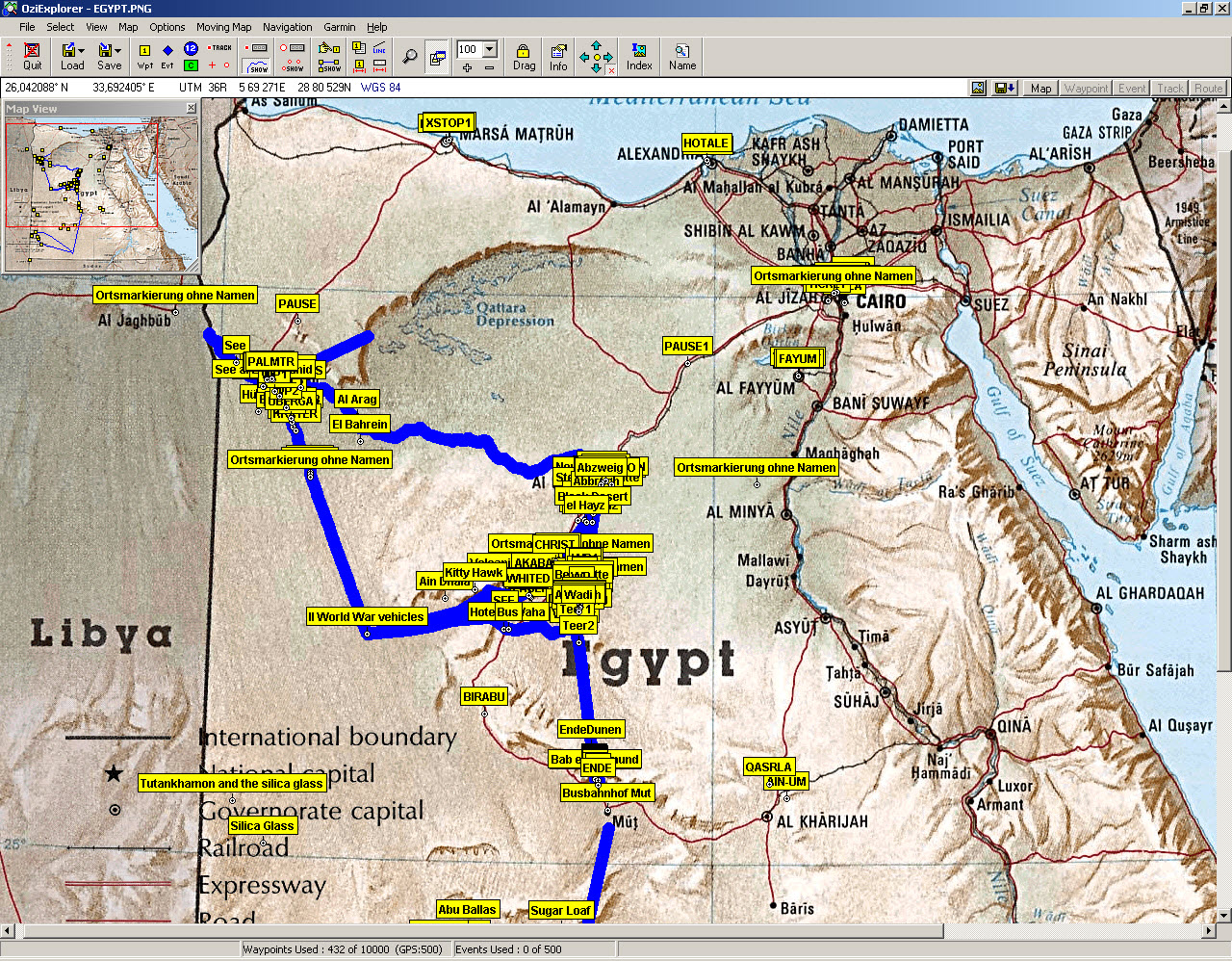Click the Waypoint tab button
Image resolution: width=1232 pixels, height=961 pixels.
coord(1086,88)
